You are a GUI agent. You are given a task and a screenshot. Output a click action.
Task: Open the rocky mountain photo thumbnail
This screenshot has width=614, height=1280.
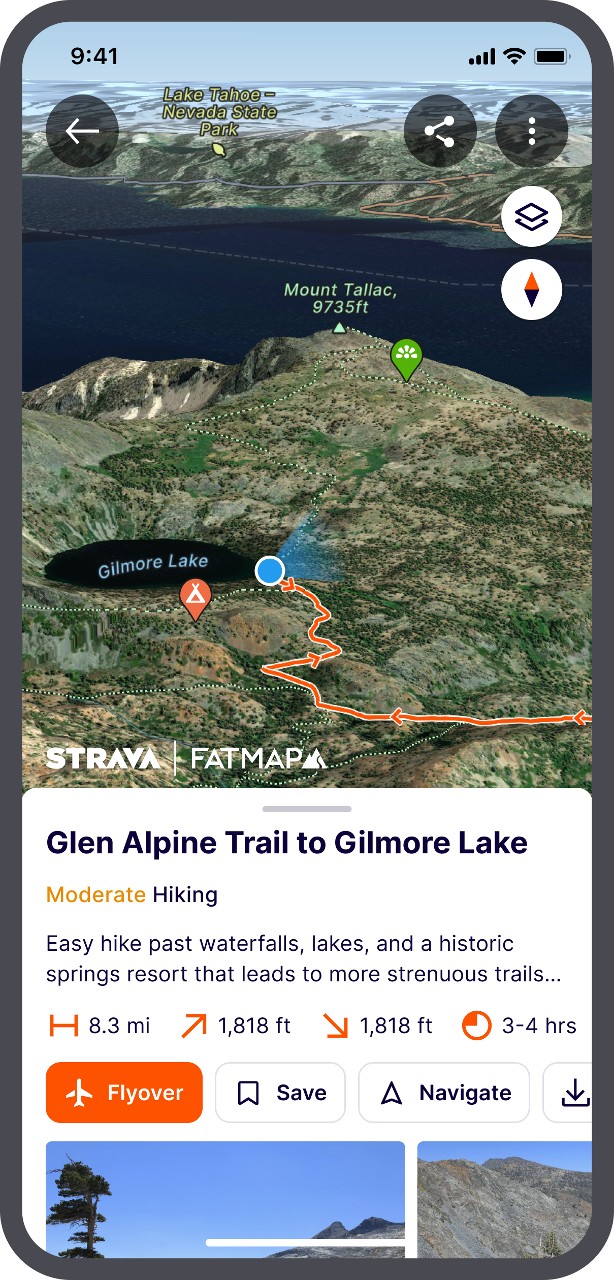(504, 1199)
